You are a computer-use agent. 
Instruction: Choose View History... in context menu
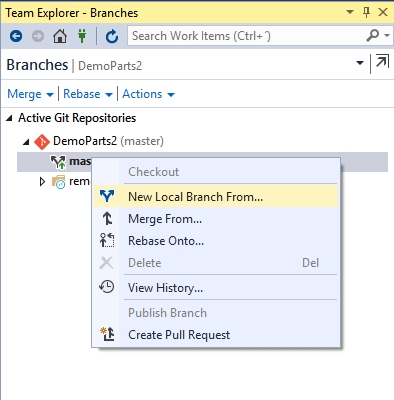216,288
